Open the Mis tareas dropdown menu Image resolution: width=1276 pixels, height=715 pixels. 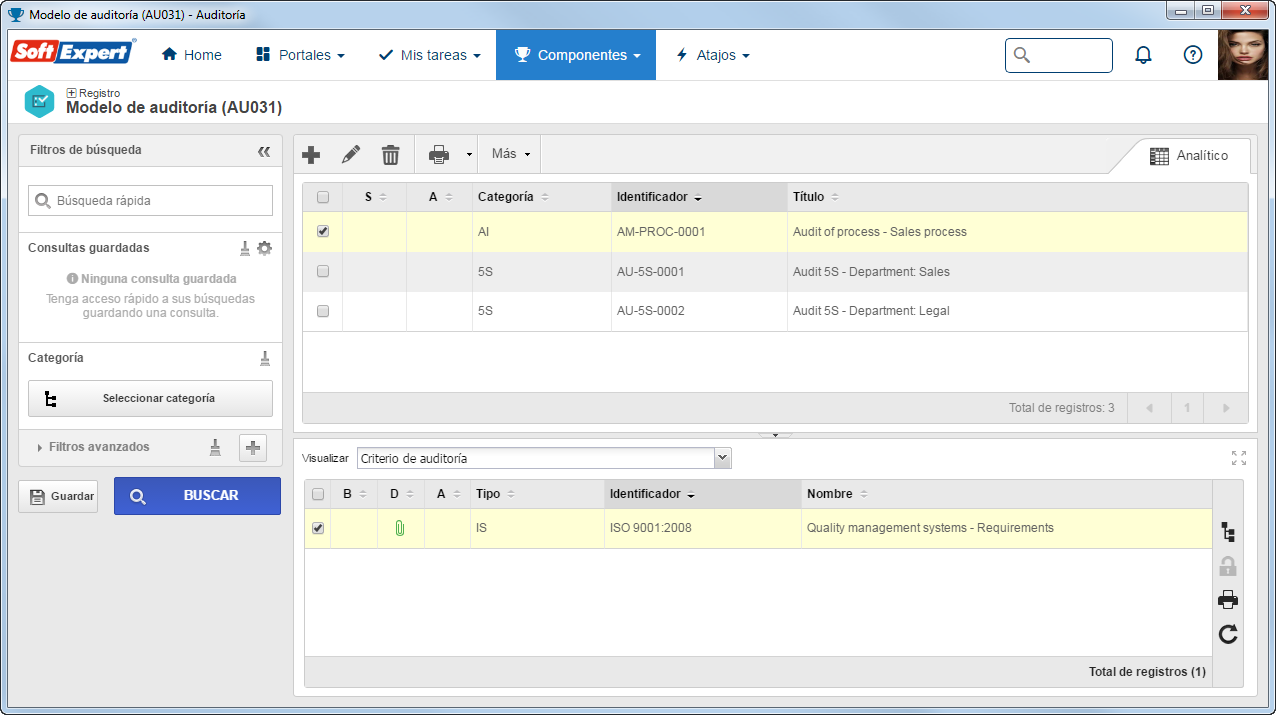(429, 55)
